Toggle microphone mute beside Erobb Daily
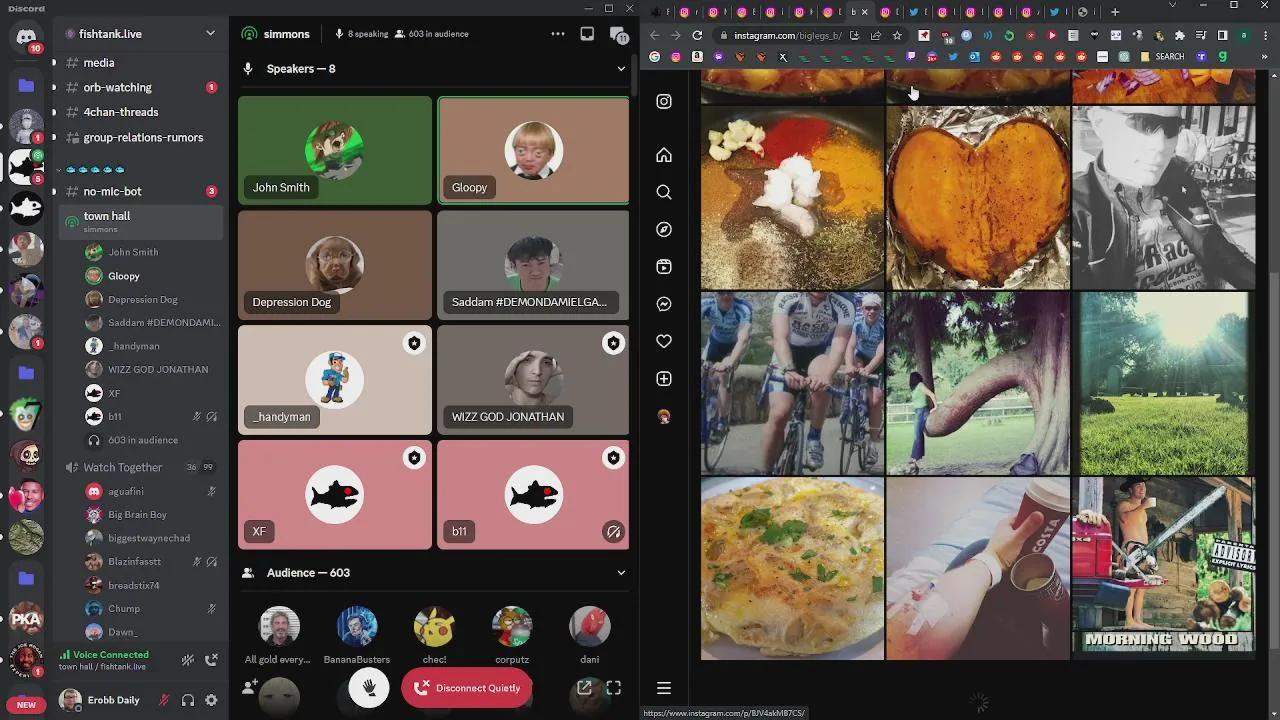 pyautogui.click(x=165, y=701)
